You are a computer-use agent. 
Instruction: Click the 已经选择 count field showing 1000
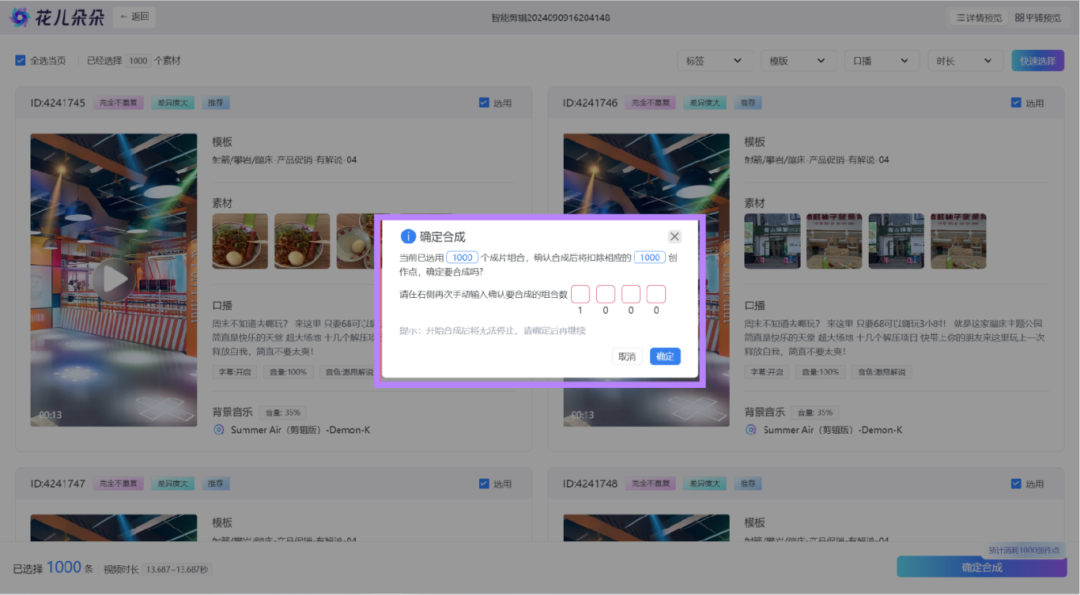138,61
